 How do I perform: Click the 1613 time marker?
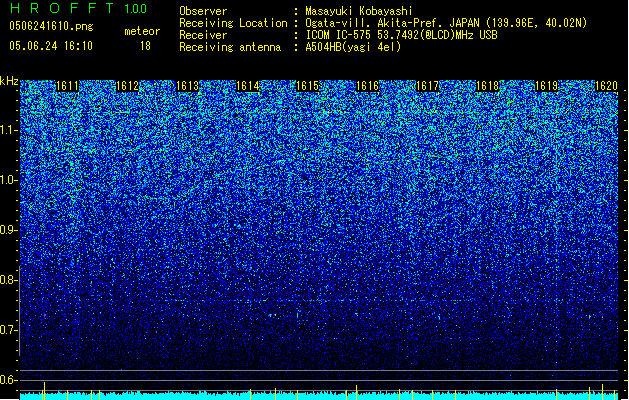point(187,86)
